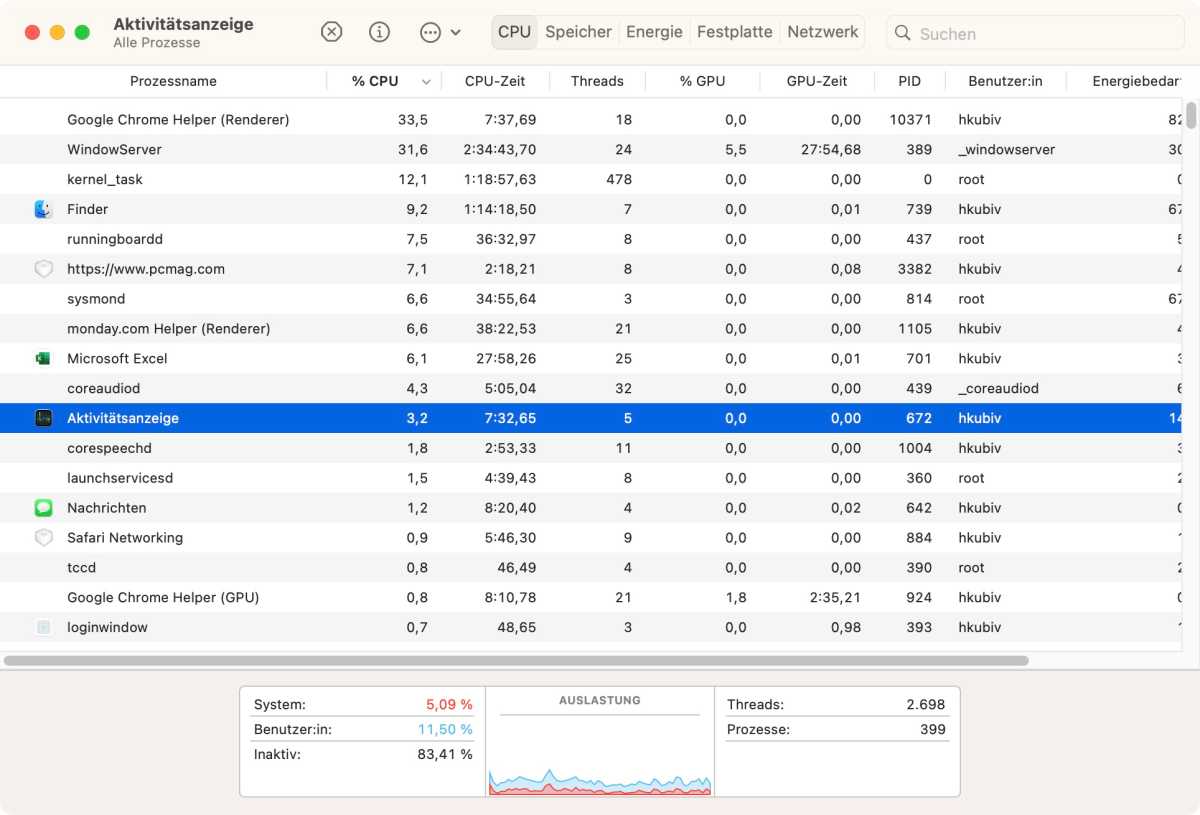1200x815 pixels.
Task: Select the kernel_task process
Action: (592, 180)
